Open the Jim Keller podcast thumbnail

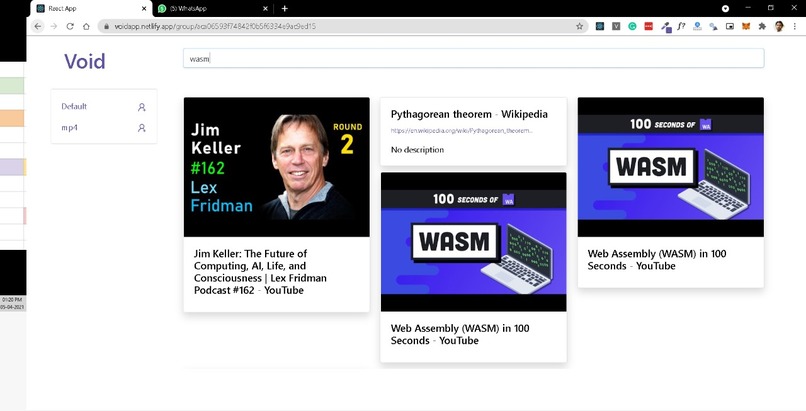click(x=277, y=167)
